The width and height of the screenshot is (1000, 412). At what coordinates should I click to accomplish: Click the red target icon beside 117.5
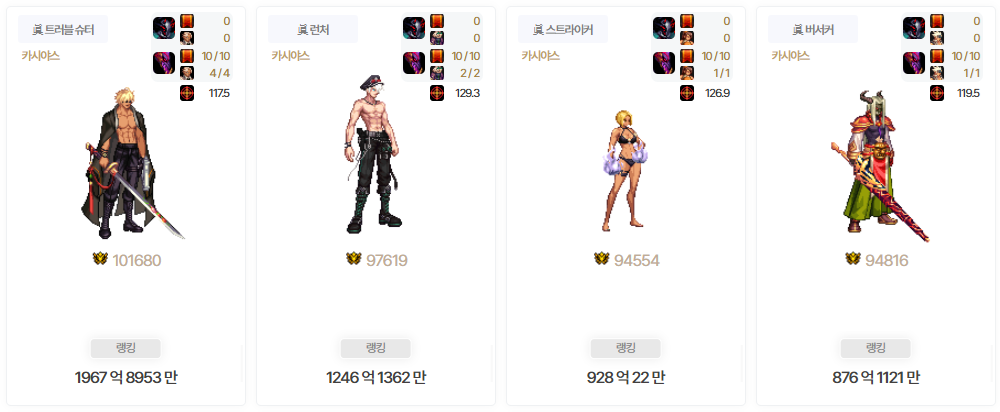pyautogui.click(x=187, y=93)
